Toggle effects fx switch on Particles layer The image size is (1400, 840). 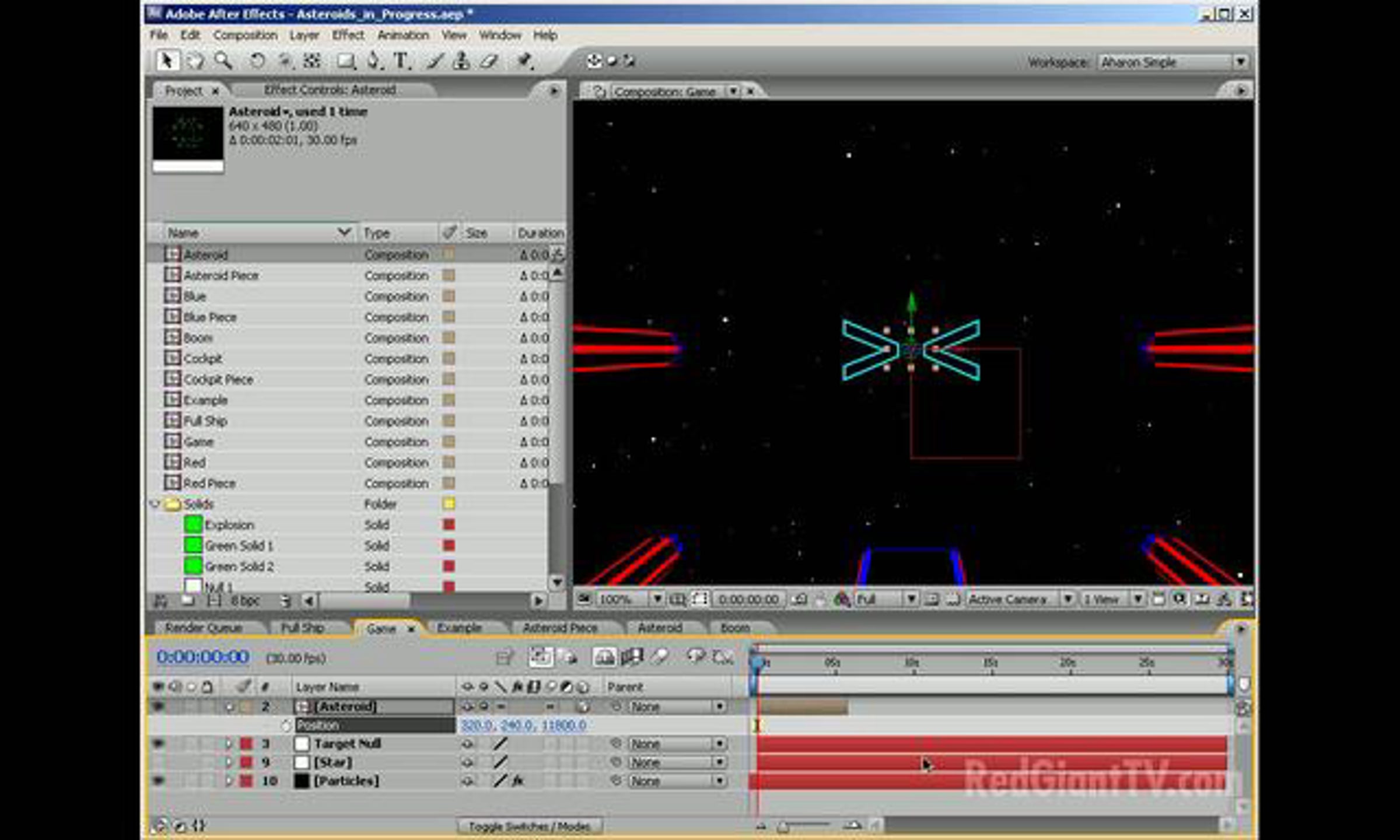tap(517, 781)
